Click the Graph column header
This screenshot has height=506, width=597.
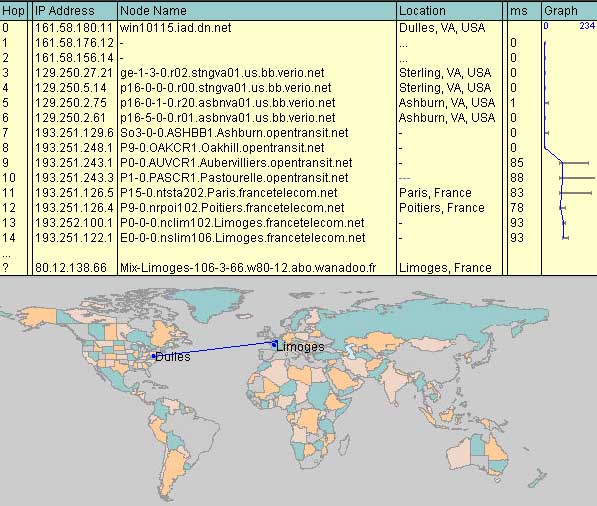click(569, 11)
